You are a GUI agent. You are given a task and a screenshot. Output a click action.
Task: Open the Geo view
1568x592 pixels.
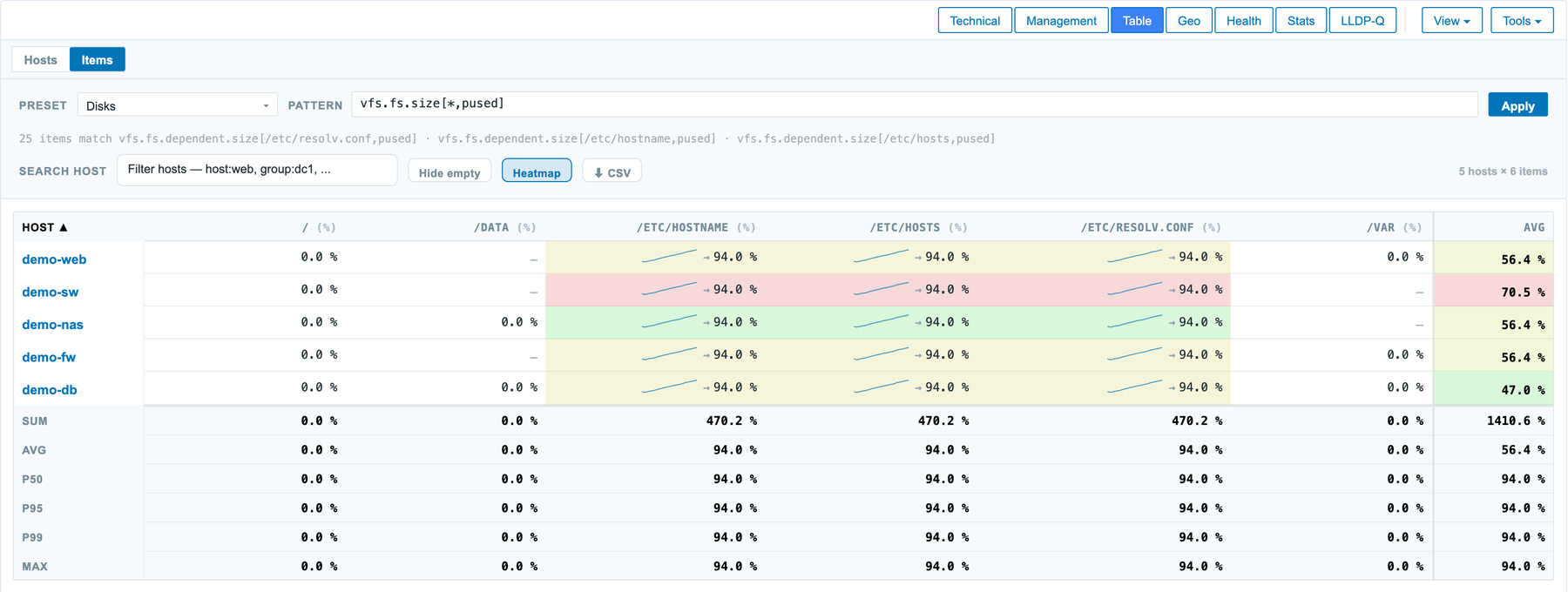coord(1189,20)
